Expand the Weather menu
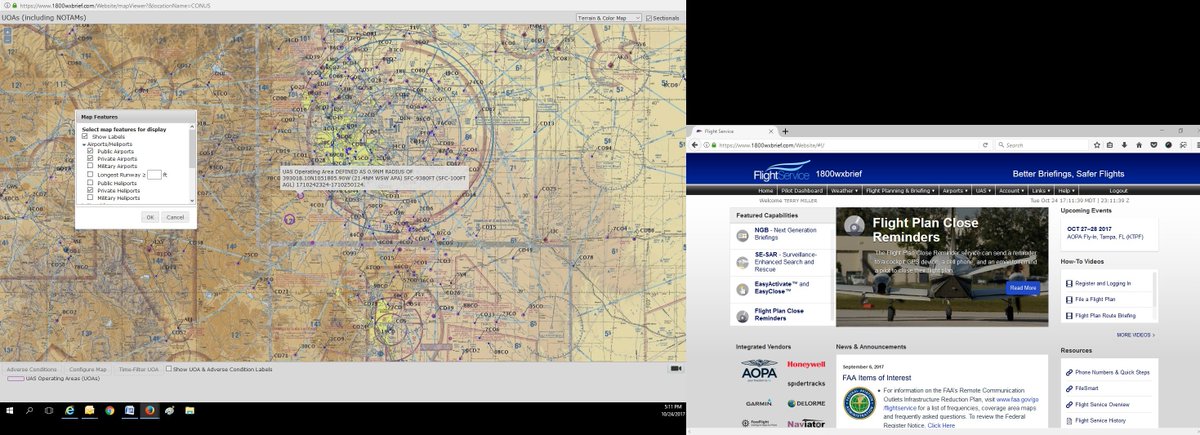The height and width of the screenshot is (435, 1200). point(844,190)
